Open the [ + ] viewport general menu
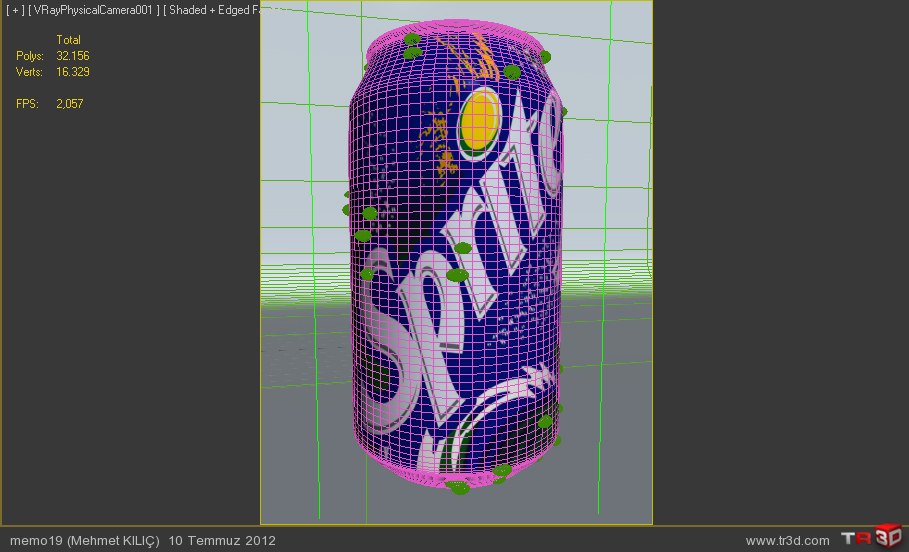 pos(15,10)
